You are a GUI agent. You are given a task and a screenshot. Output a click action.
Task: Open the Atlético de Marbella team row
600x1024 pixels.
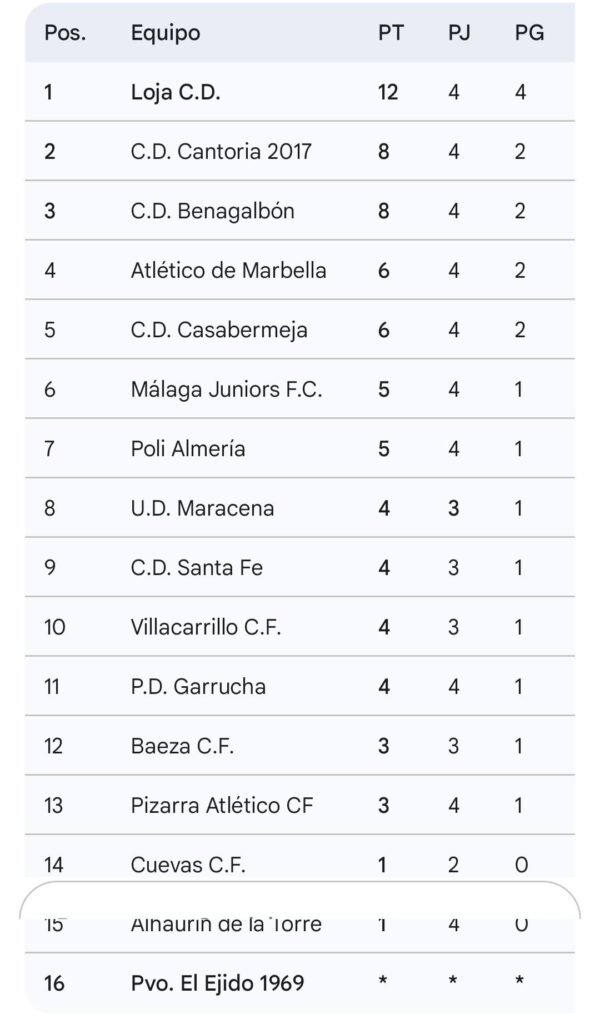point(228,271)
